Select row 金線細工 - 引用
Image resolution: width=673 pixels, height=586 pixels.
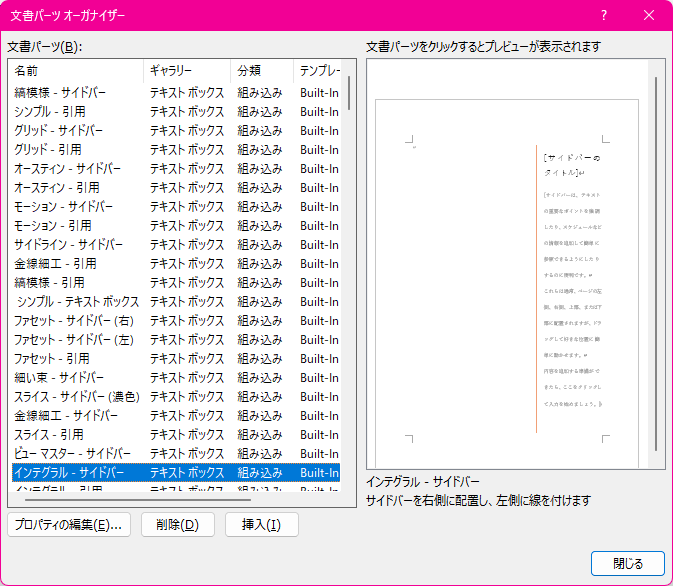click(x=176, y=264)
